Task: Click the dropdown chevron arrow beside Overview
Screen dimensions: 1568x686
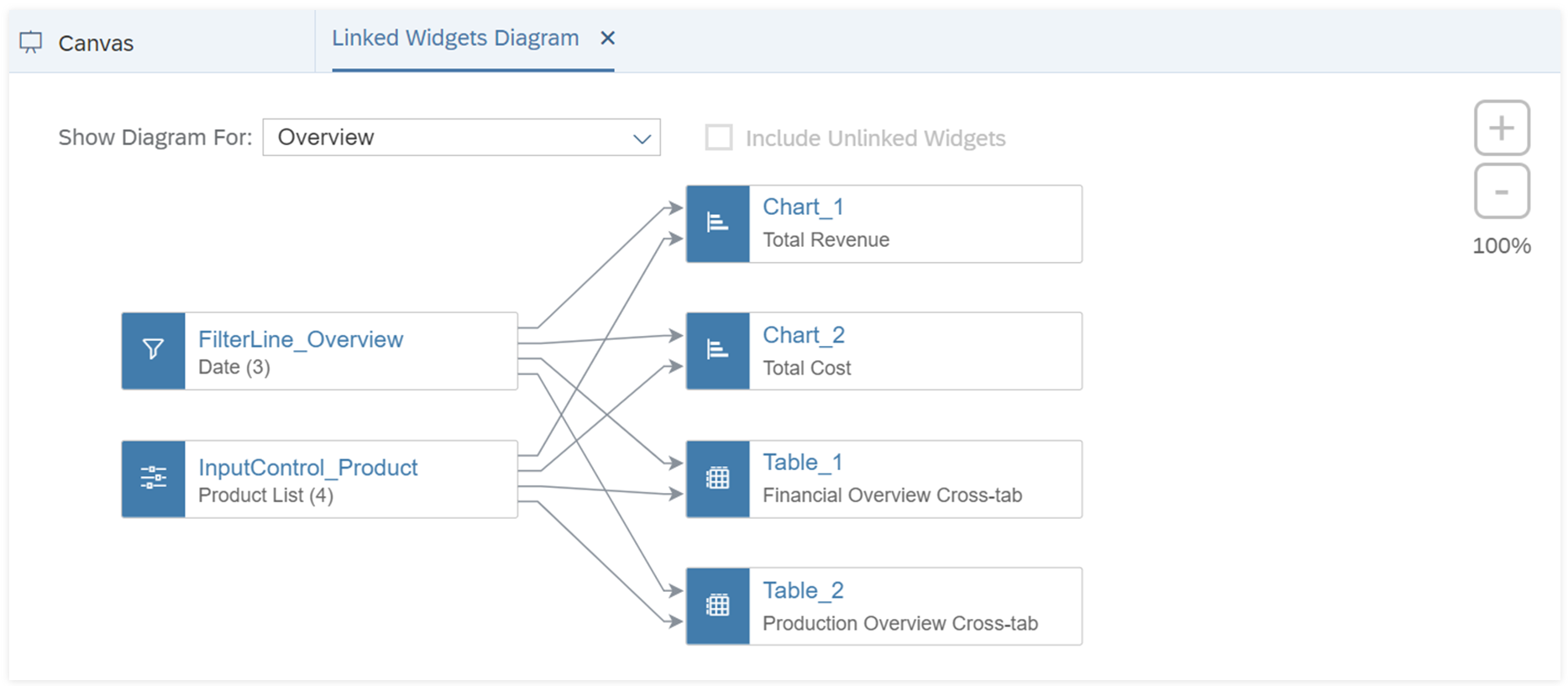Action: (x=642, y=139)
